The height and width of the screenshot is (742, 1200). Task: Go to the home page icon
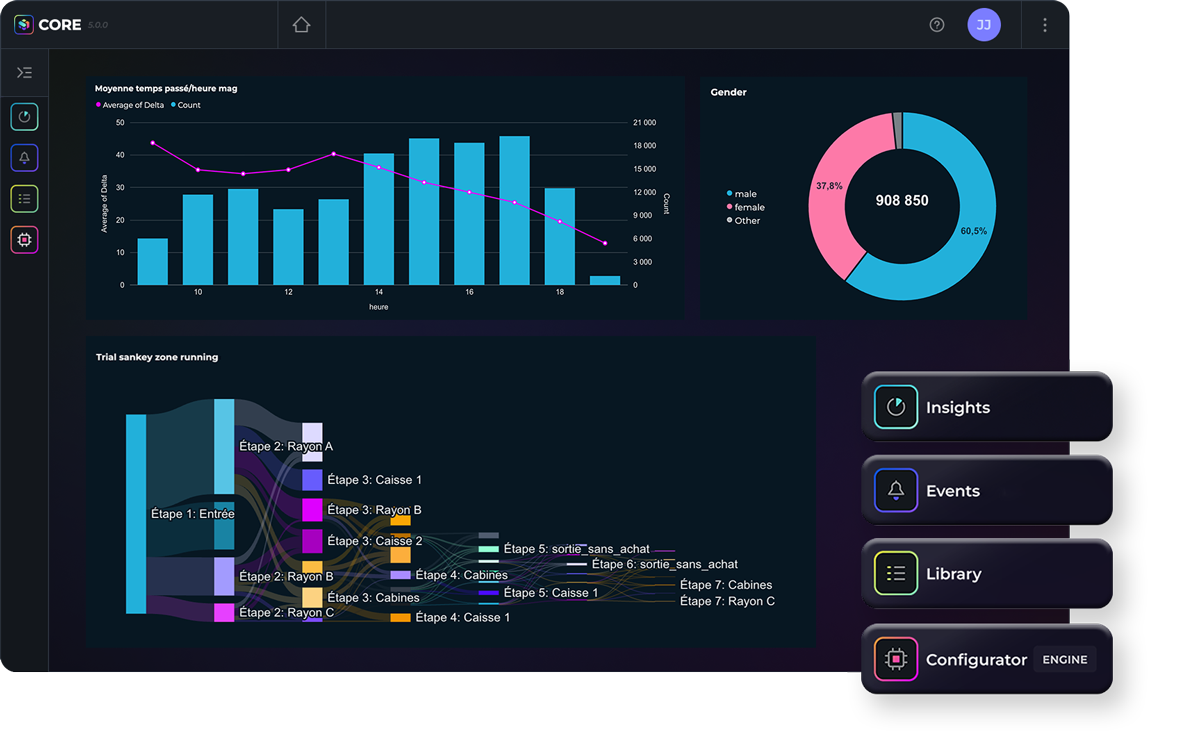tap(301, 25)
